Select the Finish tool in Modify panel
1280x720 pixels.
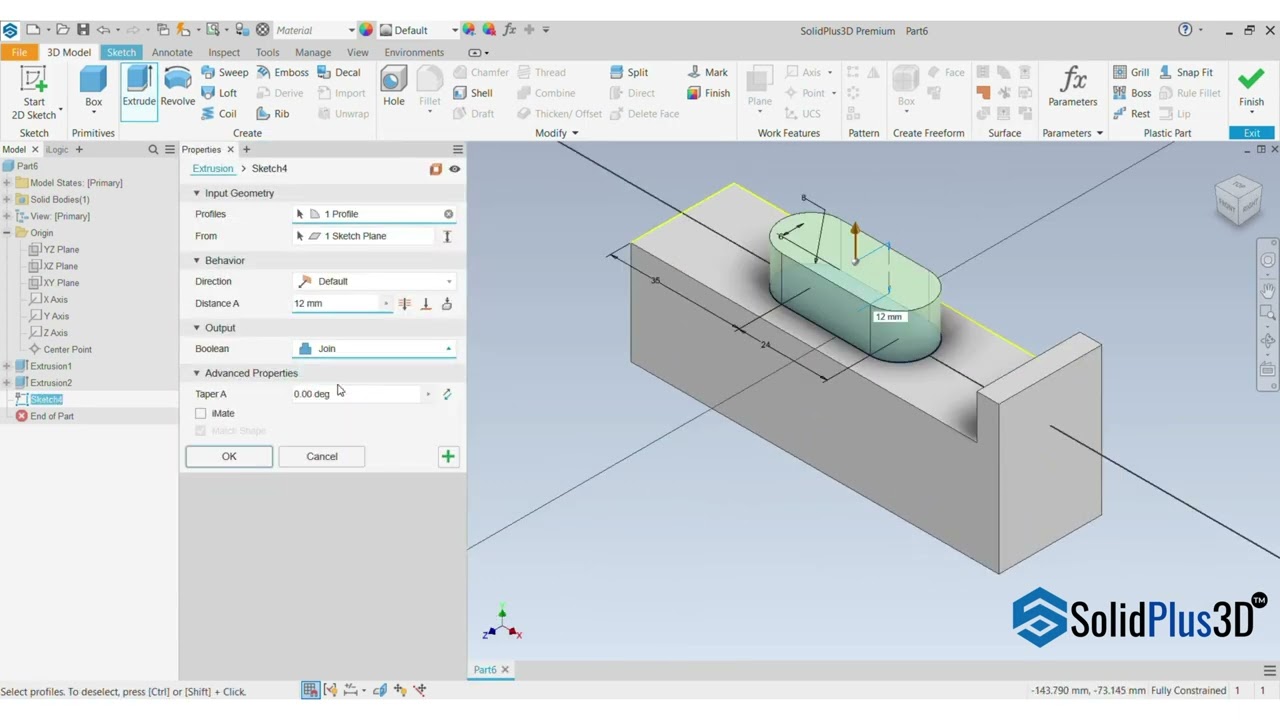pos(709,93)
